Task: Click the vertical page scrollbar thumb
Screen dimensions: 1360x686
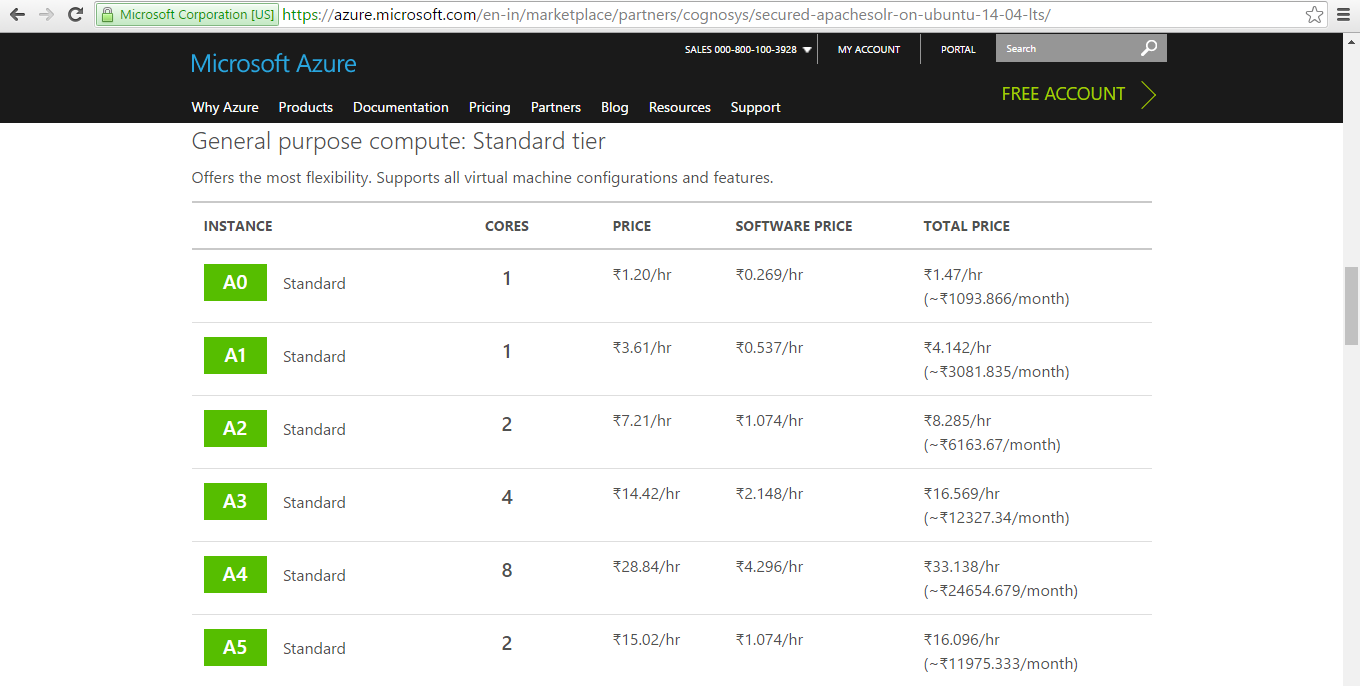Action: [x=1351, y=305]
